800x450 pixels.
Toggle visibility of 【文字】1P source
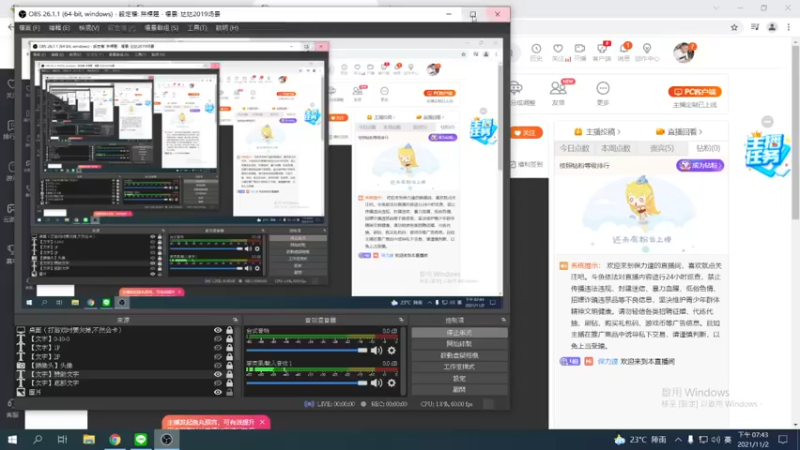pyautogui.click(x=218, y=348)
